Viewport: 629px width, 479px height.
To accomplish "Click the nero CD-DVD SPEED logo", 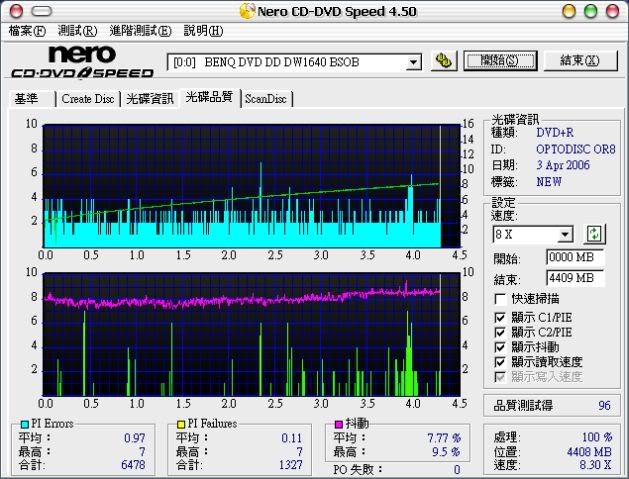I will 82,62.
